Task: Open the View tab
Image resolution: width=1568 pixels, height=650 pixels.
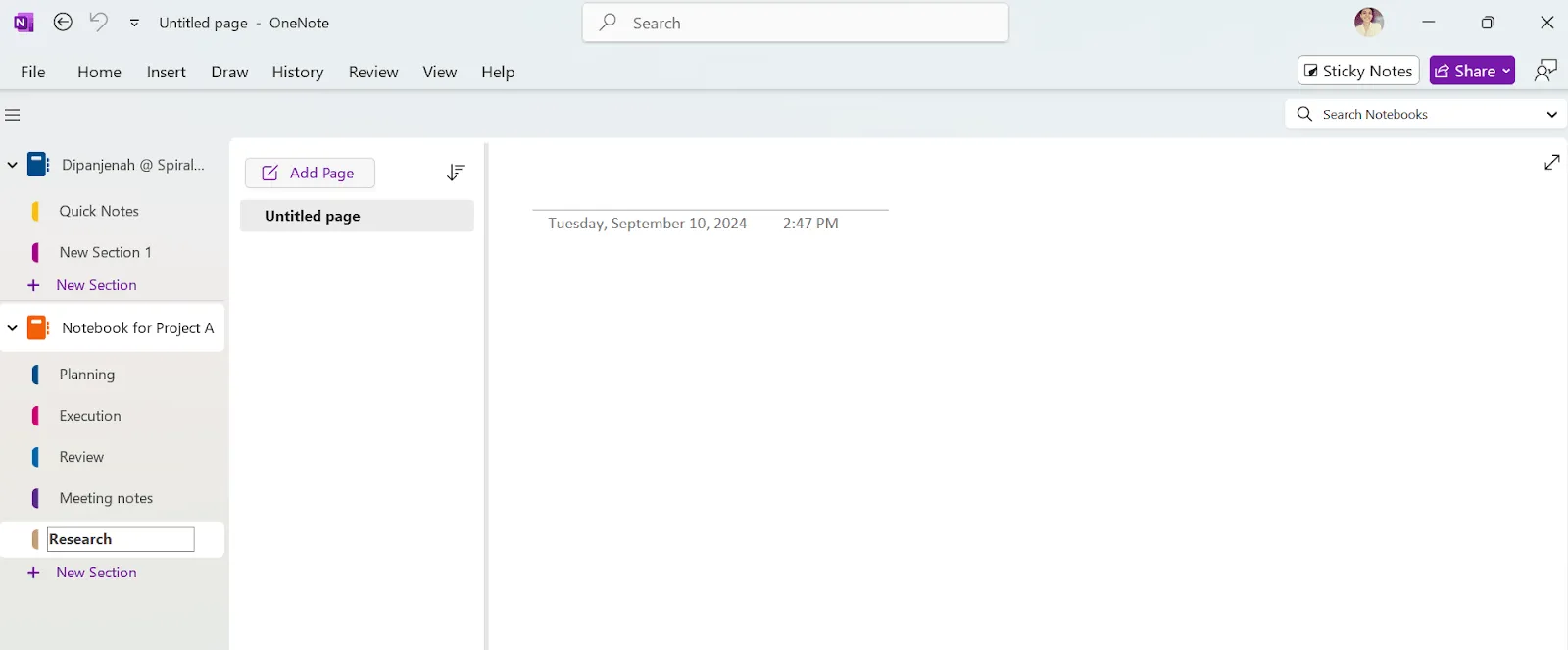Action: tap(439, 72)
